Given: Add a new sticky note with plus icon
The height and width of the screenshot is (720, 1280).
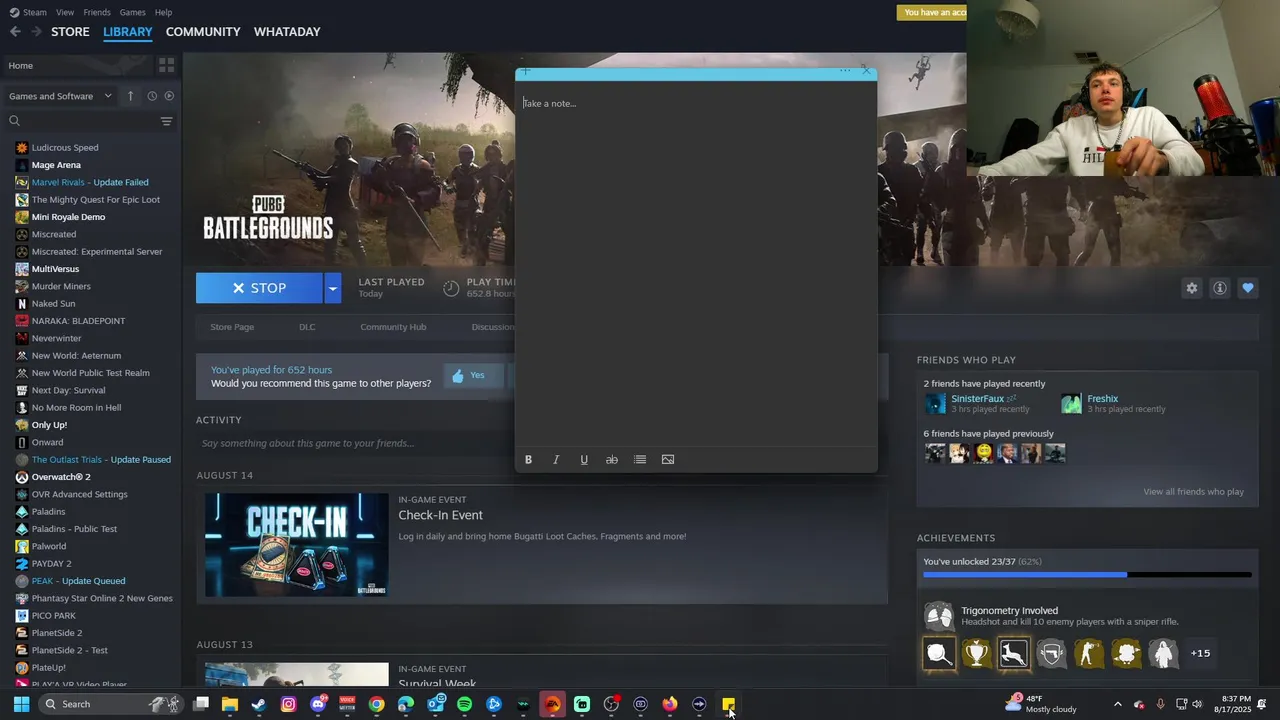Looking at the screenshot, I should 526,71.
